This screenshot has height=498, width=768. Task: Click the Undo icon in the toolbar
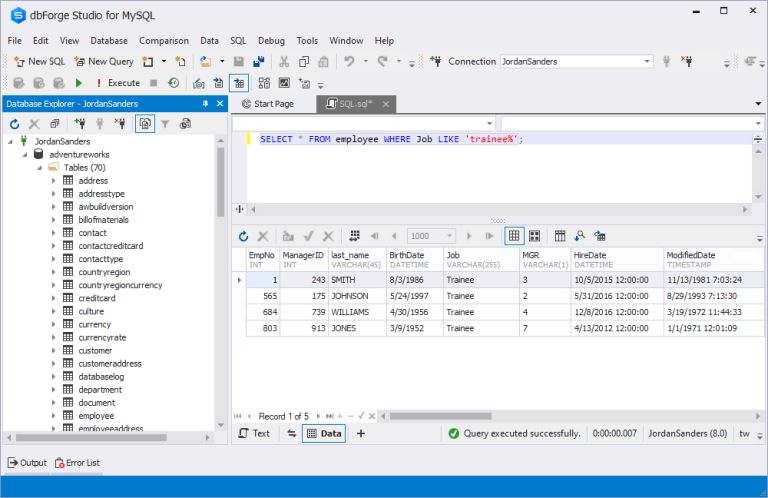tap(349, 61)
